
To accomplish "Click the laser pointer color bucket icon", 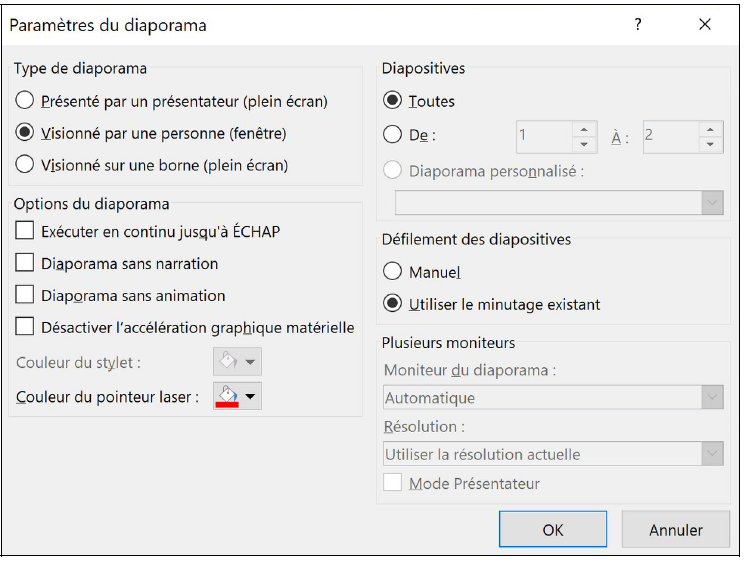I will (227, 396).
